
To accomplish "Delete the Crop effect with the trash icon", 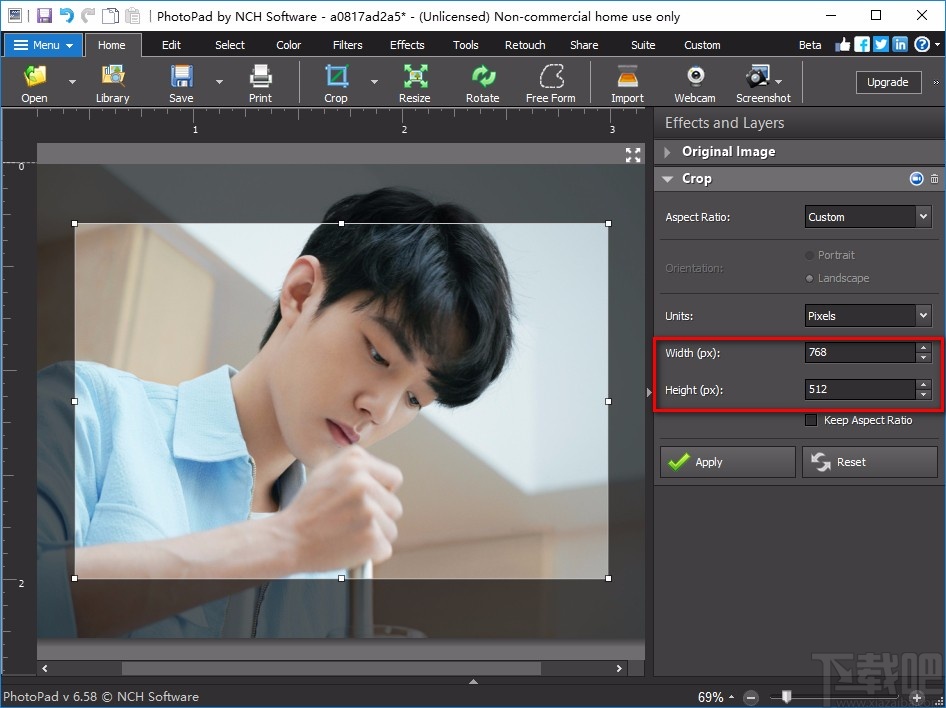I will tap(935, 178).
